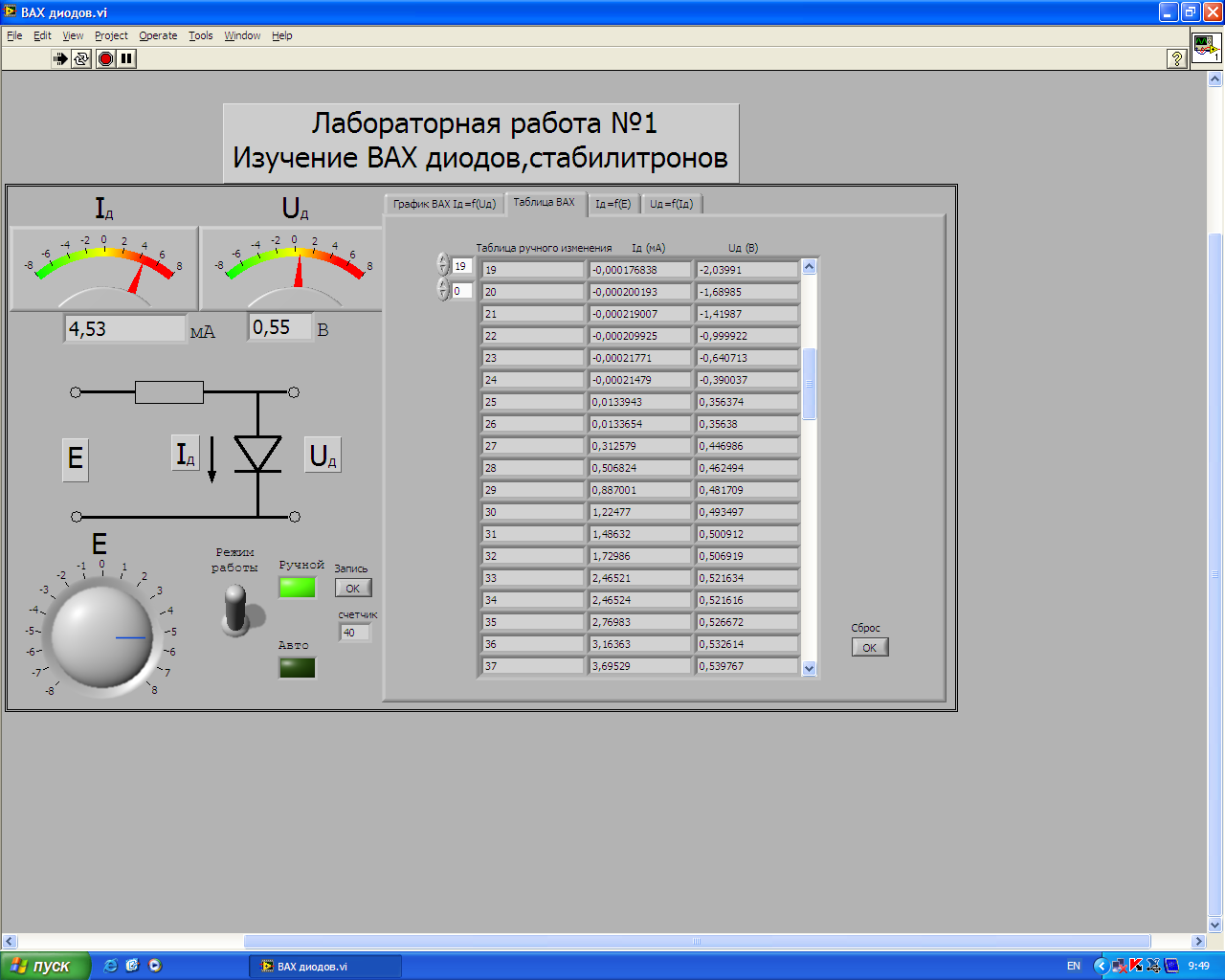This screenshot has width=1225, height=980.
Task: Click the Iд value field 4,53
Action: point(124,328)
